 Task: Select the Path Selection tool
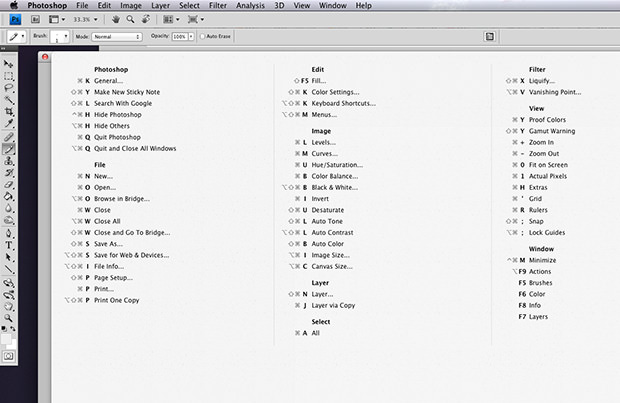[x=8, y=257]
